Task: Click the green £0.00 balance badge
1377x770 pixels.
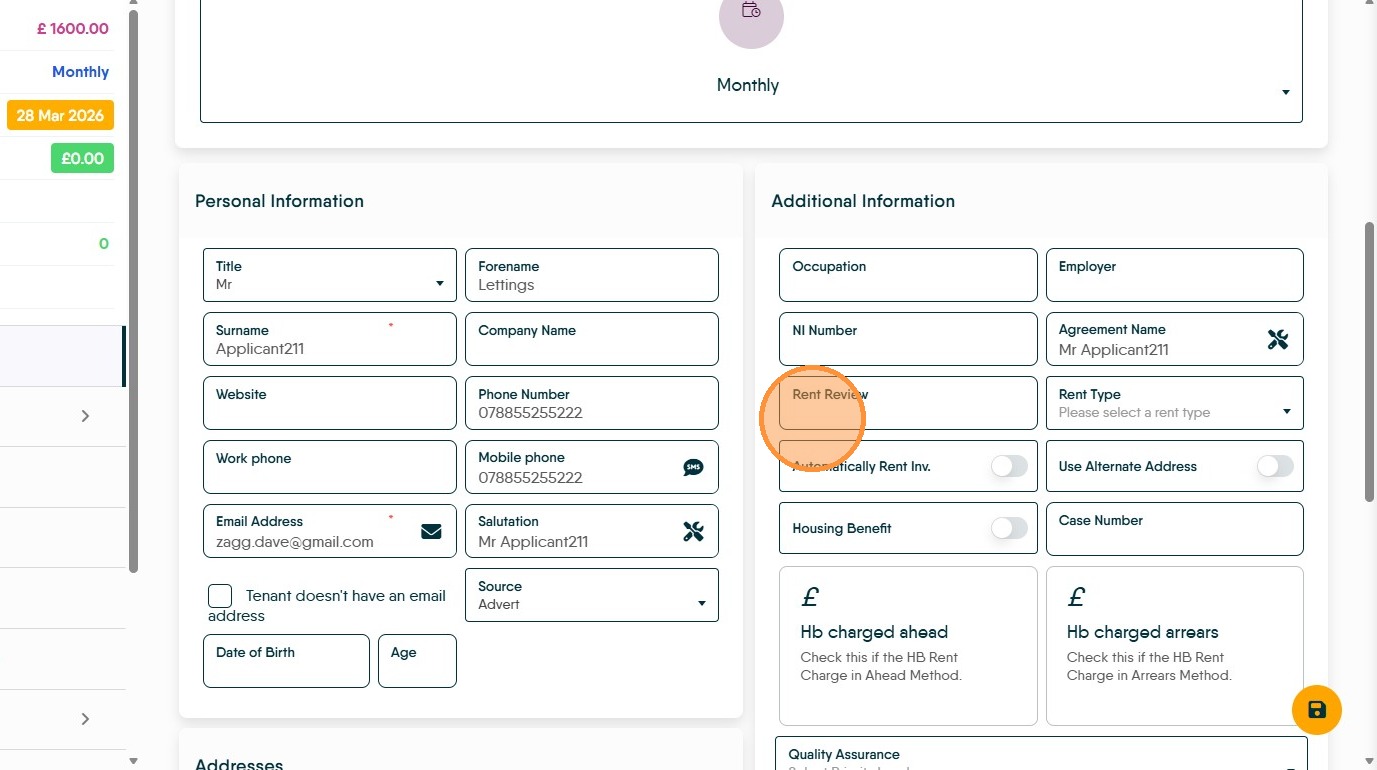Action: tap(82, 158)
